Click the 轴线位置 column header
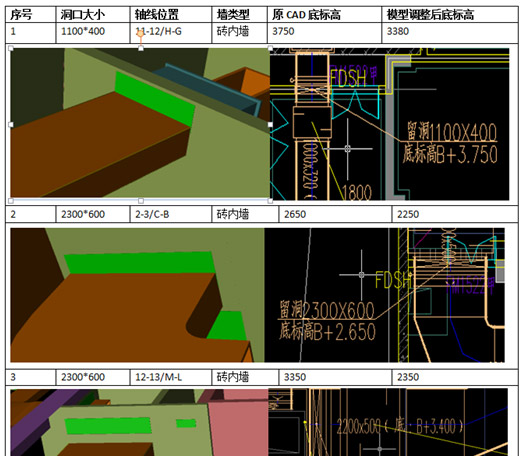Viewport: 524px width, 468px height. tap(171, 14)
